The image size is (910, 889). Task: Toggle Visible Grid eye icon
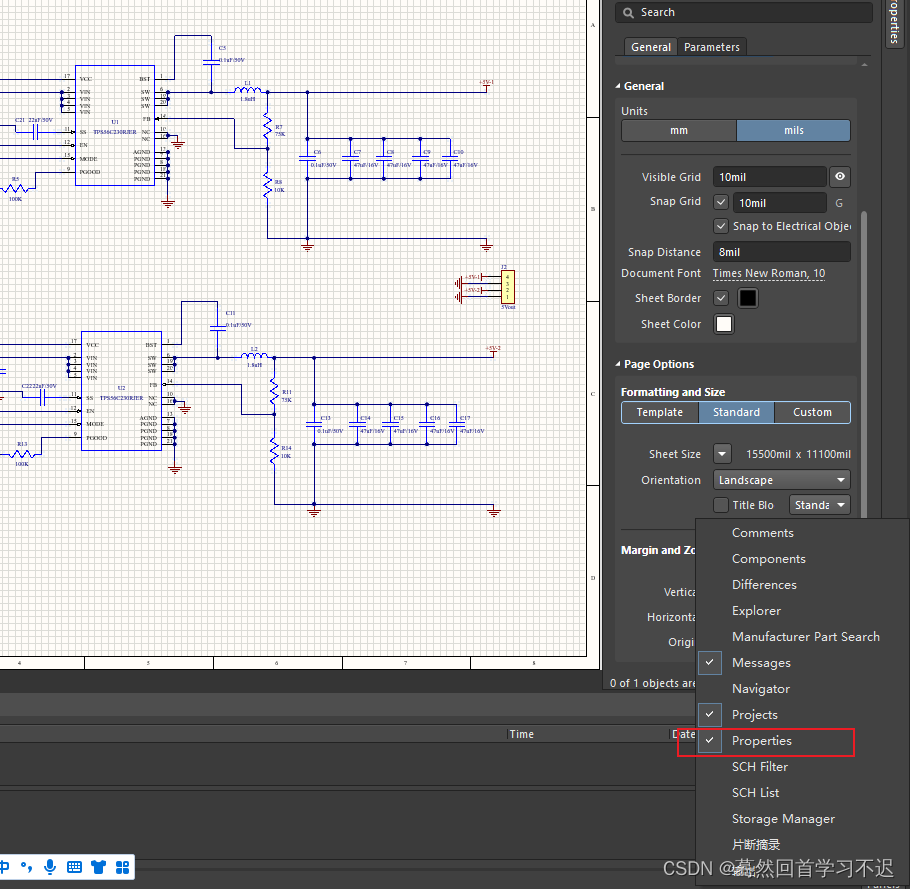tap(840, 177)
